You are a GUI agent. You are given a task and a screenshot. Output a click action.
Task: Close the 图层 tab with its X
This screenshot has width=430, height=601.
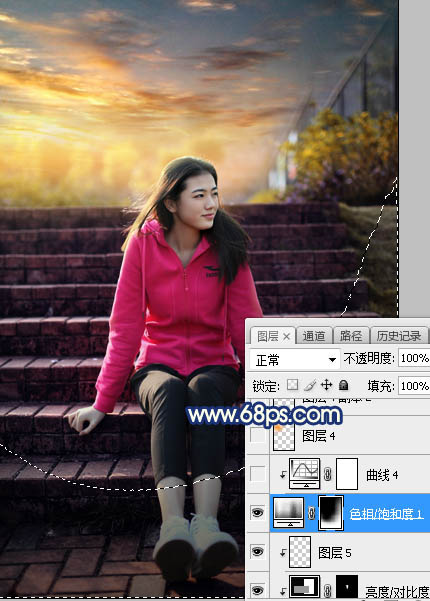click(x=286, y=337)
